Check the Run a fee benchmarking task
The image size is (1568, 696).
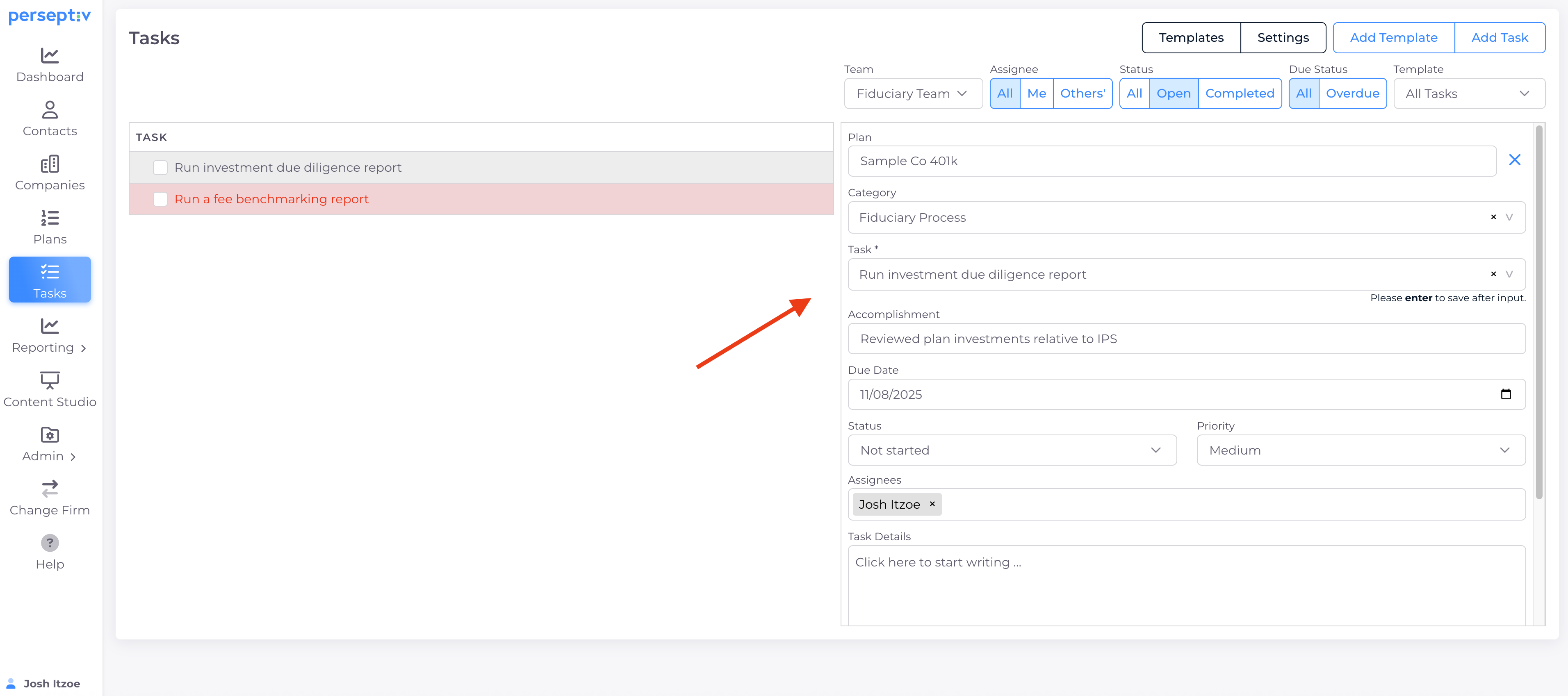click(x=160, y=200)
